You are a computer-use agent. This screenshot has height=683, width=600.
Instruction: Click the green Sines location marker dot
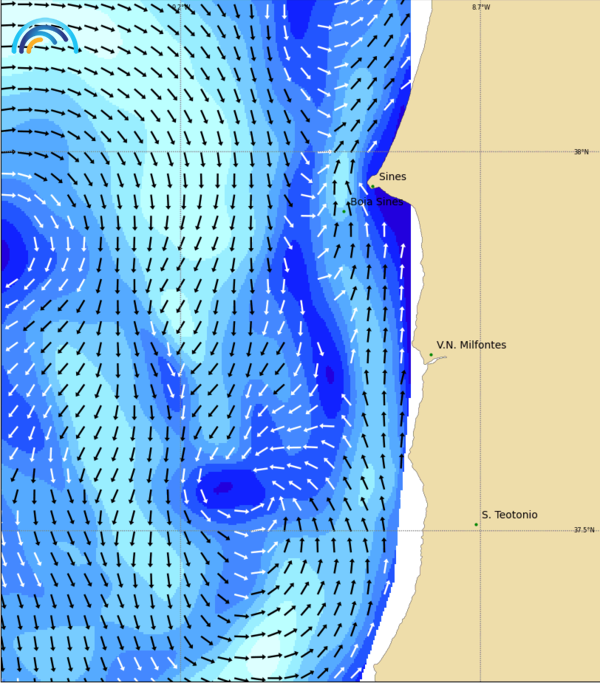[x=372, y=185]
